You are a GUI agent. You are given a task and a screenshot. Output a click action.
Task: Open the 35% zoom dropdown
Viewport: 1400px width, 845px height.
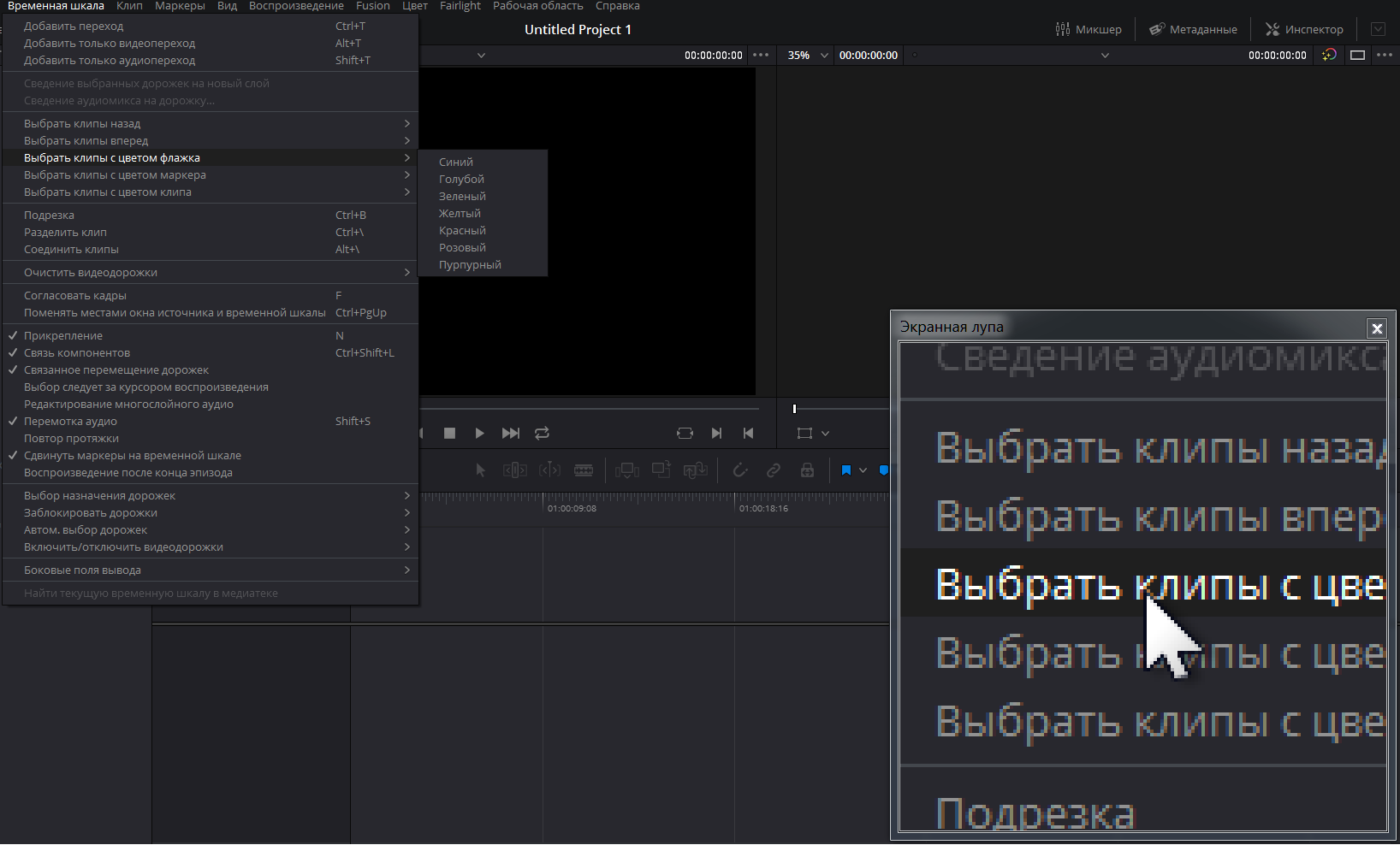[808, 56]
